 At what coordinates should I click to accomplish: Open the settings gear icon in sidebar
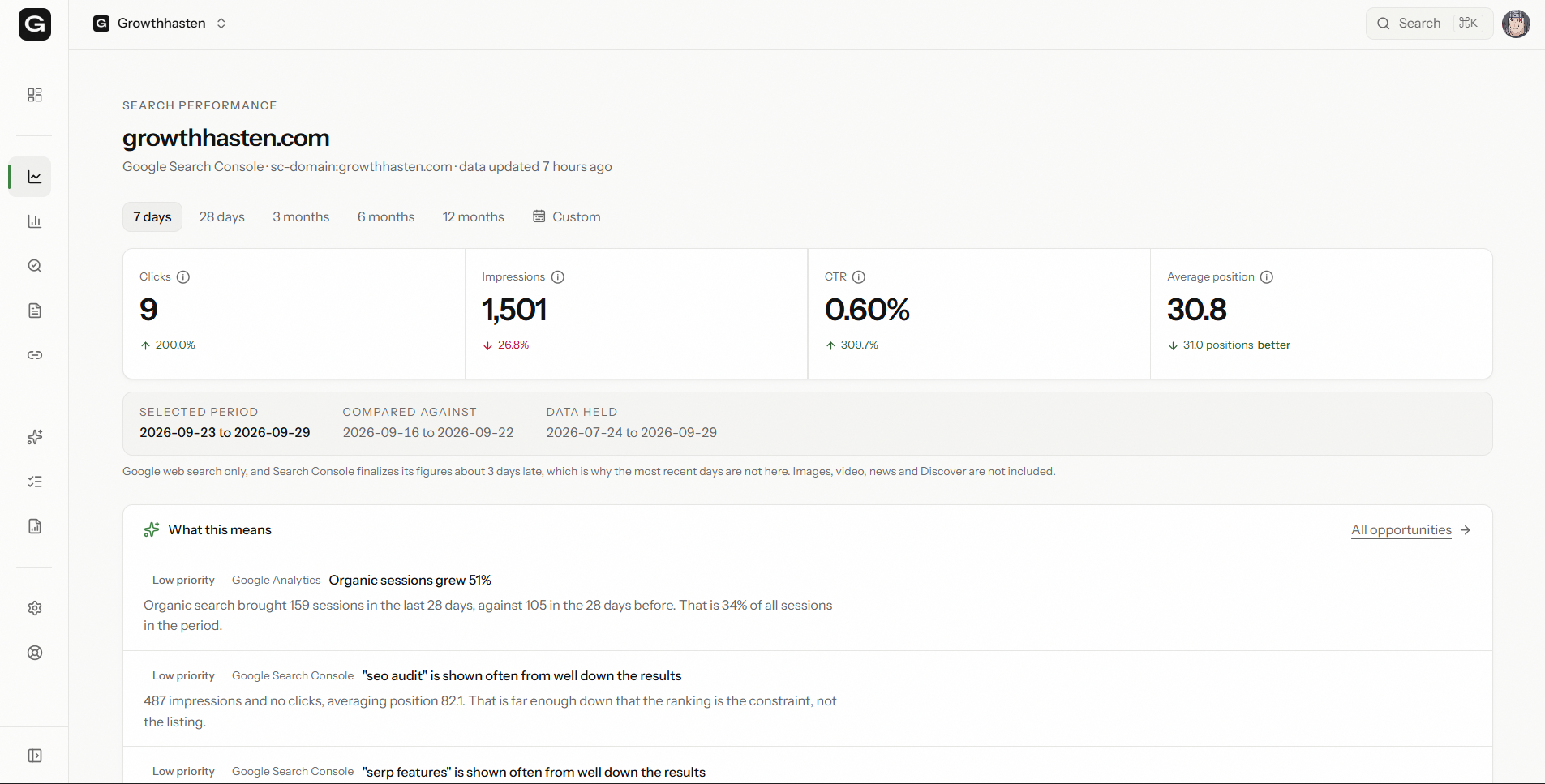click(x=35, y=608)
